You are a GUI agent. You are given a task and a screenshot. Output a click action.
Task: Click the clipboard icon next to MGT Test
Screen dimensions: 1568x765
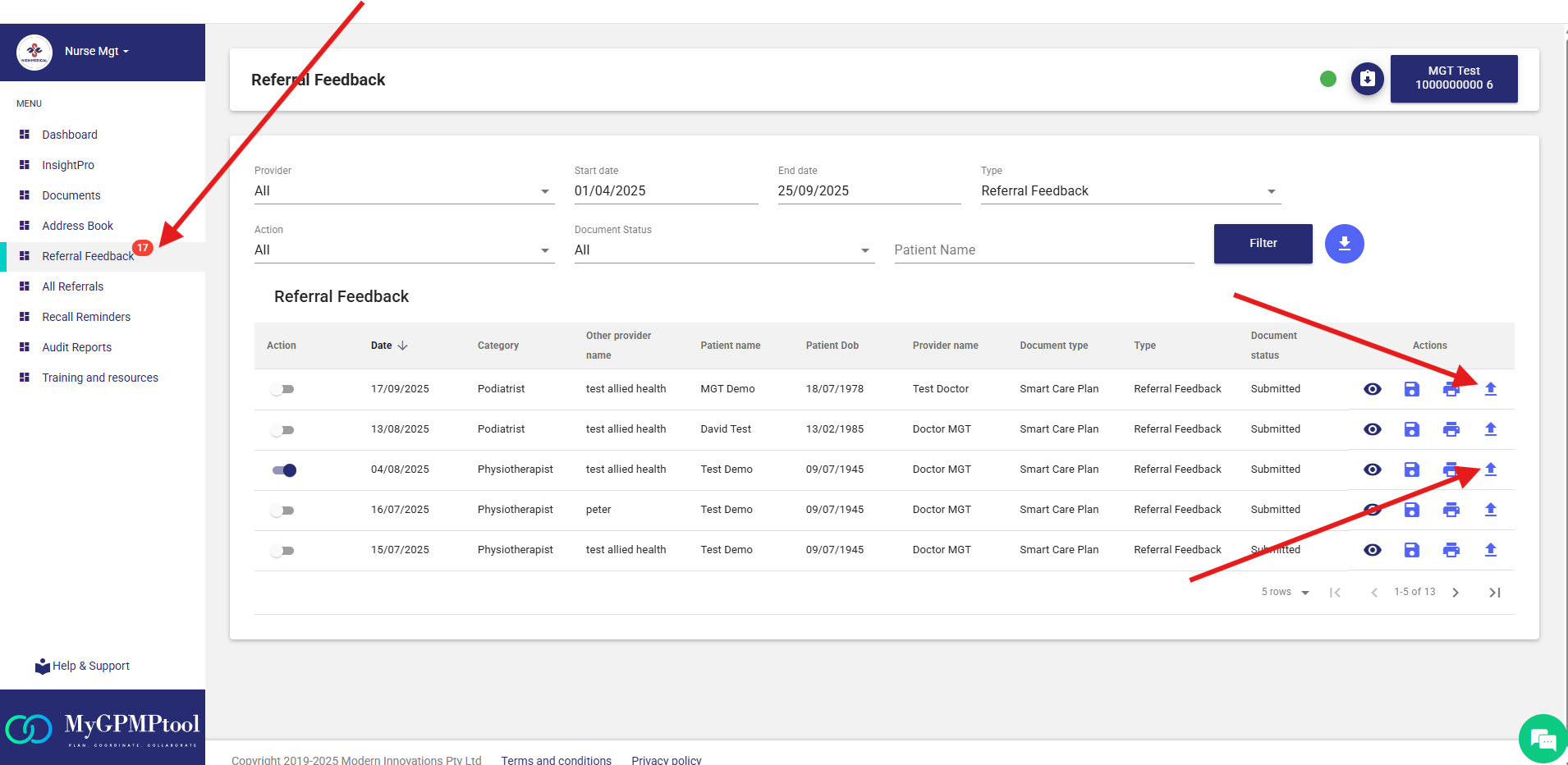coord(1367,79)
